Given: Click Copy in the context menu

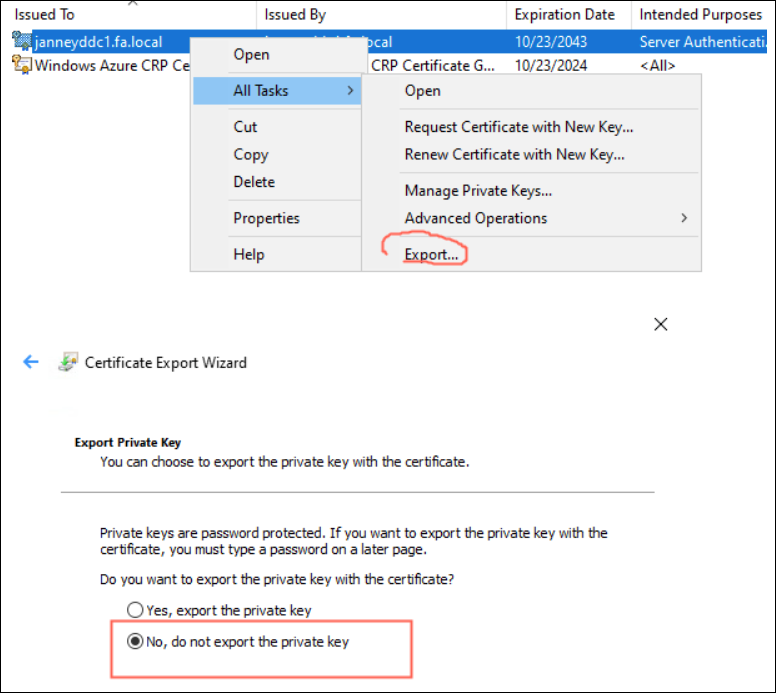Looking at the screenshot, I should pos(250,155).
